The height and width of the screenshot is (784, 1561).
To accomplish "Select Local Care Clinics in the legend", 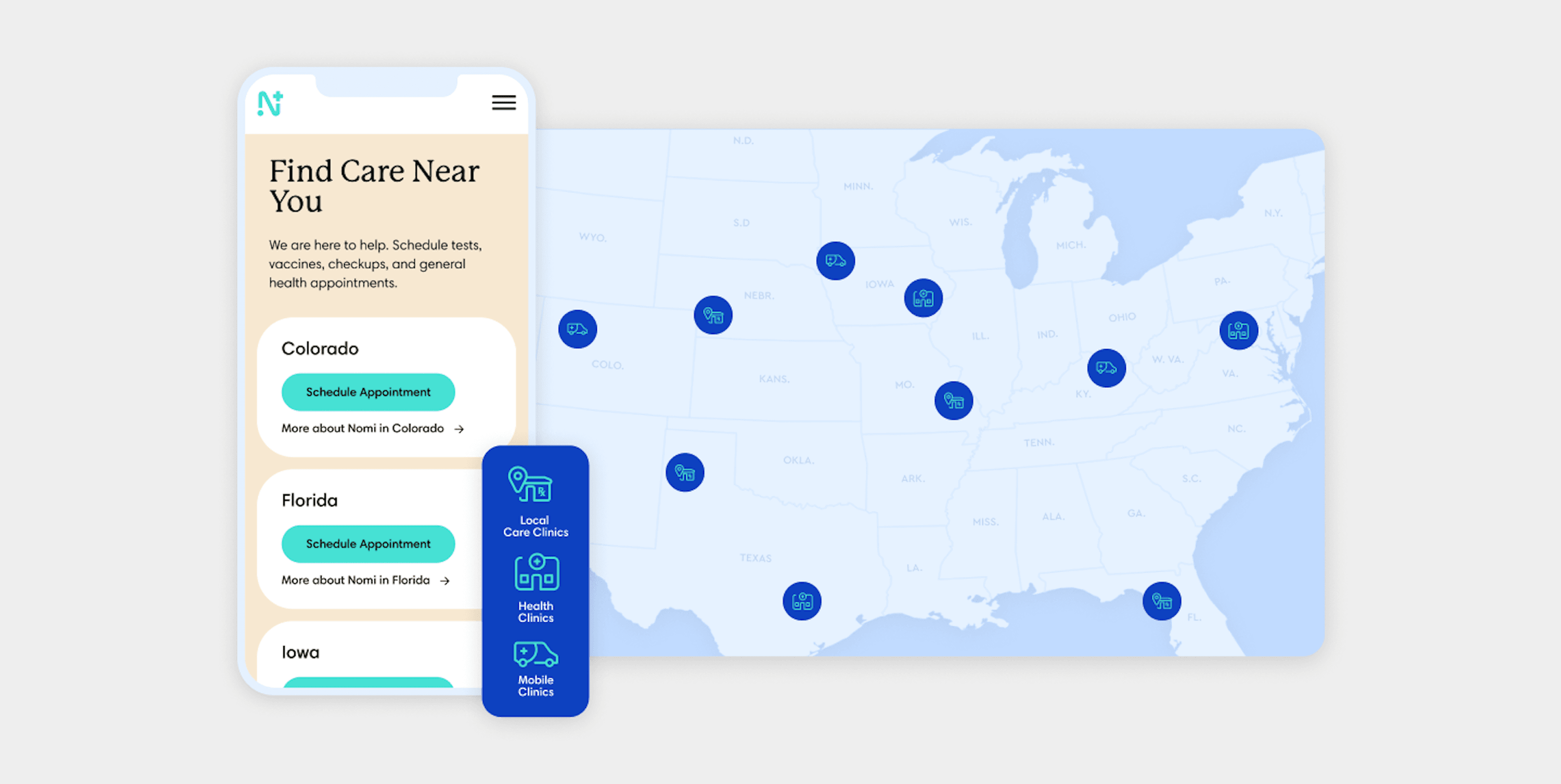I will (x=535, y=502).
